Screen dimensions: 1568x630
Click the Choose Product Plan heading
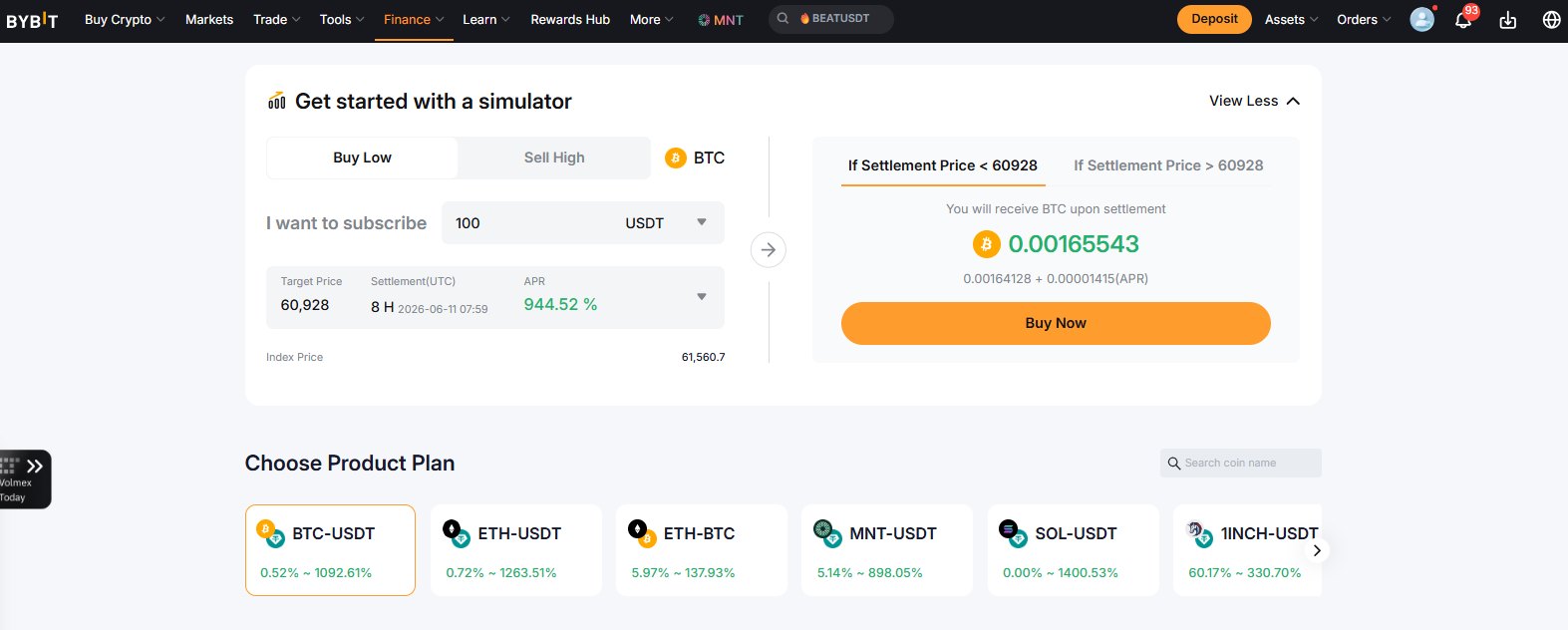pos(350,464)
